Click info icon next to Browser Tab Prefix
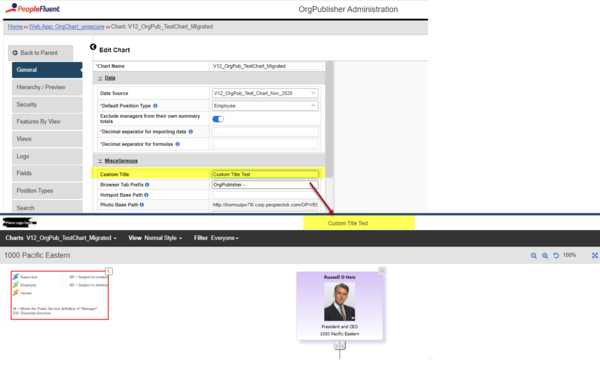 (147, 185)
